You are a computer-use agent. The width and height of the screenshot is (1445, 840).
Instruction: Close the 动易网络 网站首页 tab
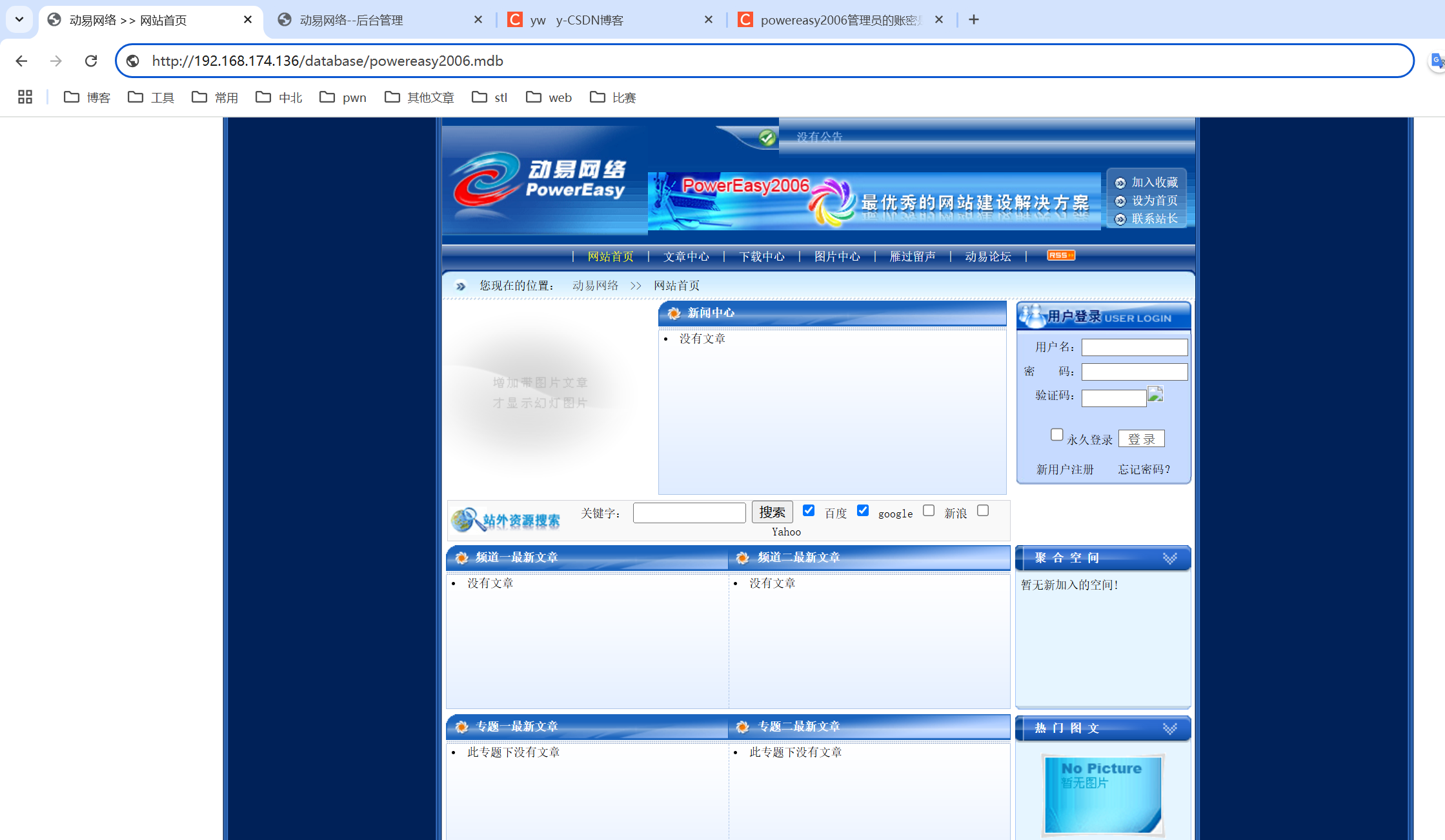tap(248, 19)
